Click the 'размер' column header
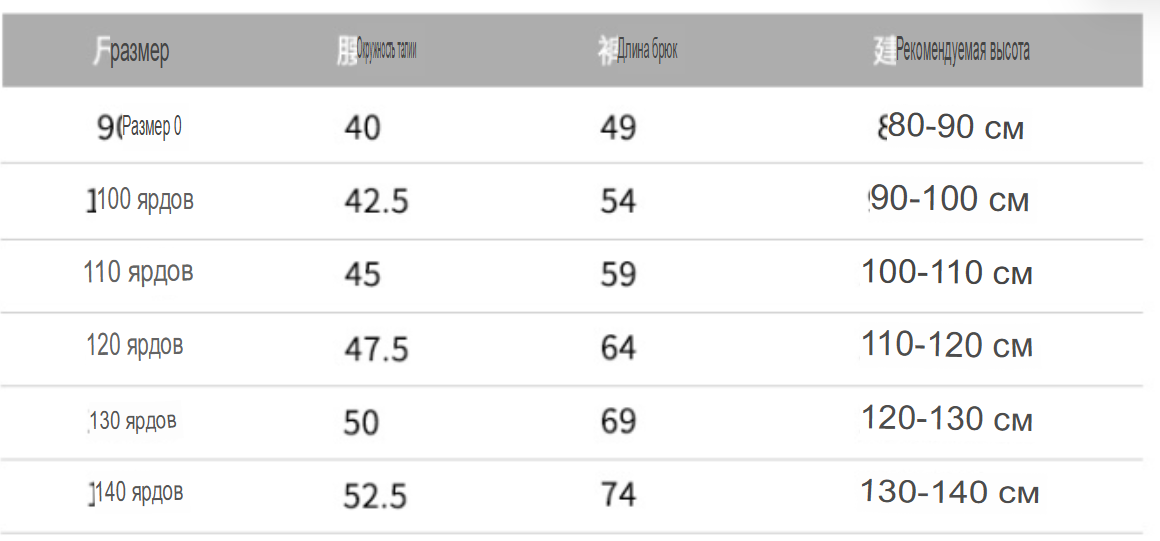The height and width of the screenshot is (541, 1160). pyautogui.click(x=139, y=51)
